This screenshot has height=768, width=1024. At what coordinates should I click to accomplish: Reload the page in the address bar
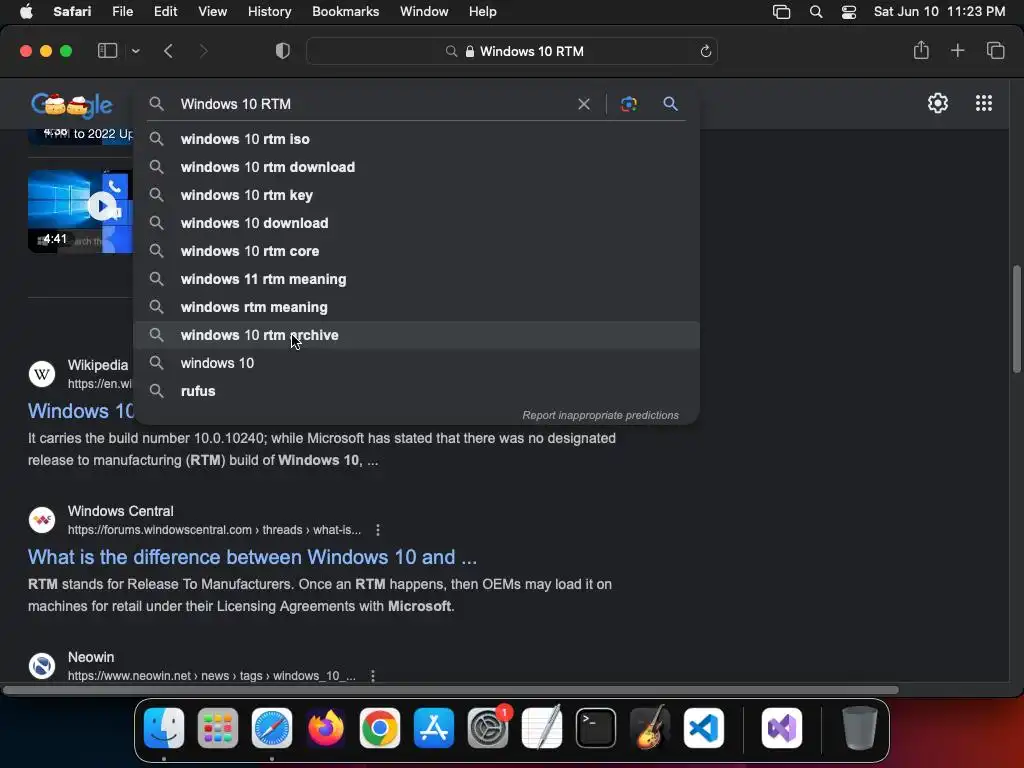705,51
